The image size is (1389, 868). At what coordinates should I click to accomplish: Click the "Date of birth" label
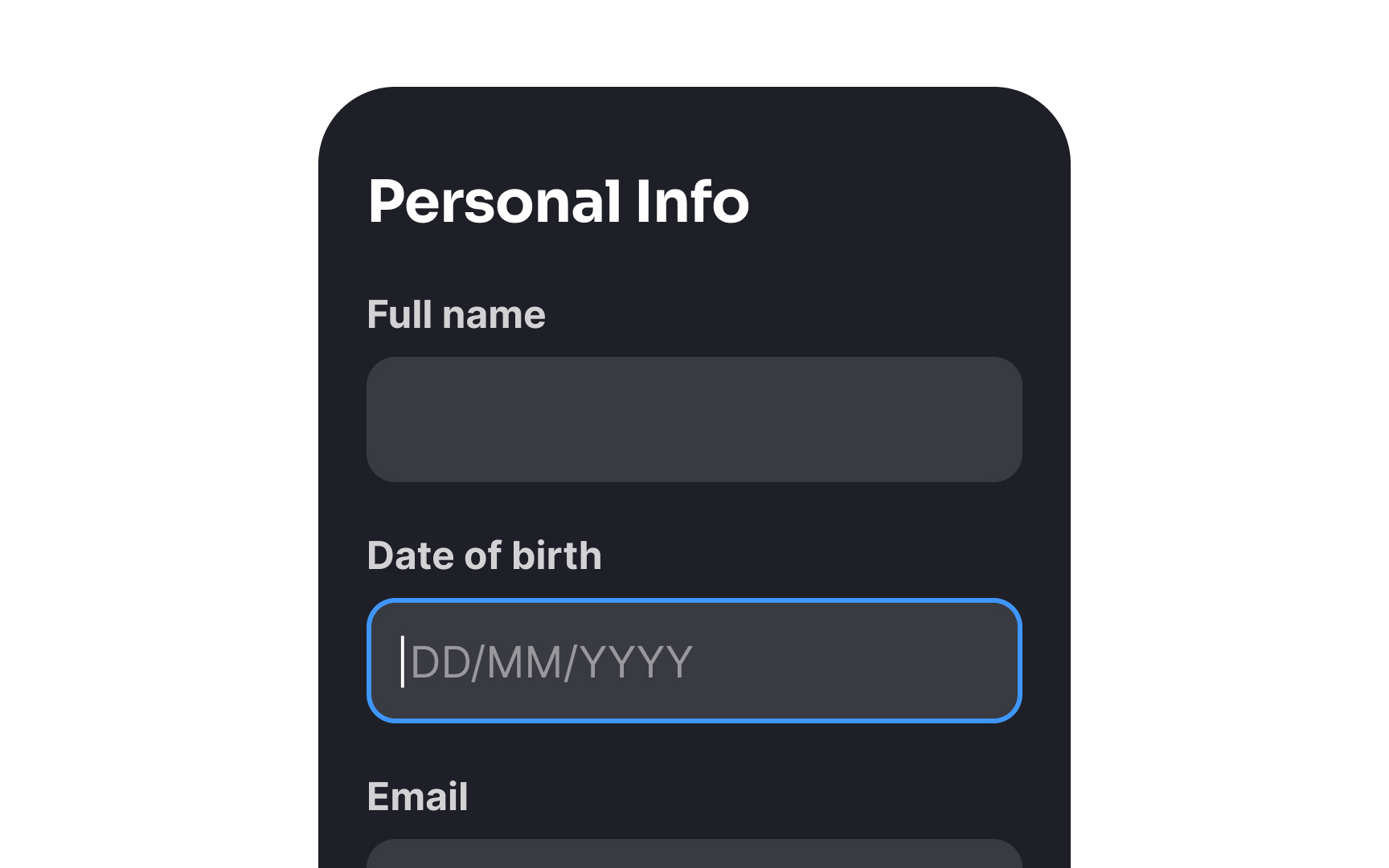pyautogui.click(x=484, y=555)
